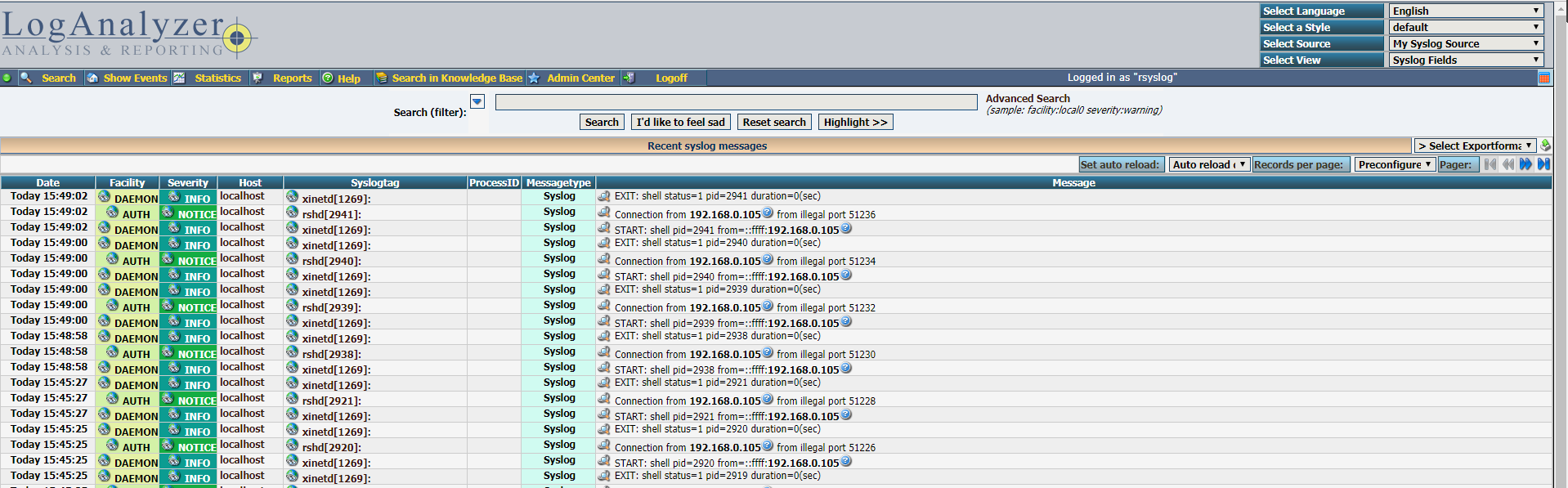Click the Highlight >> button

point(855,122)
